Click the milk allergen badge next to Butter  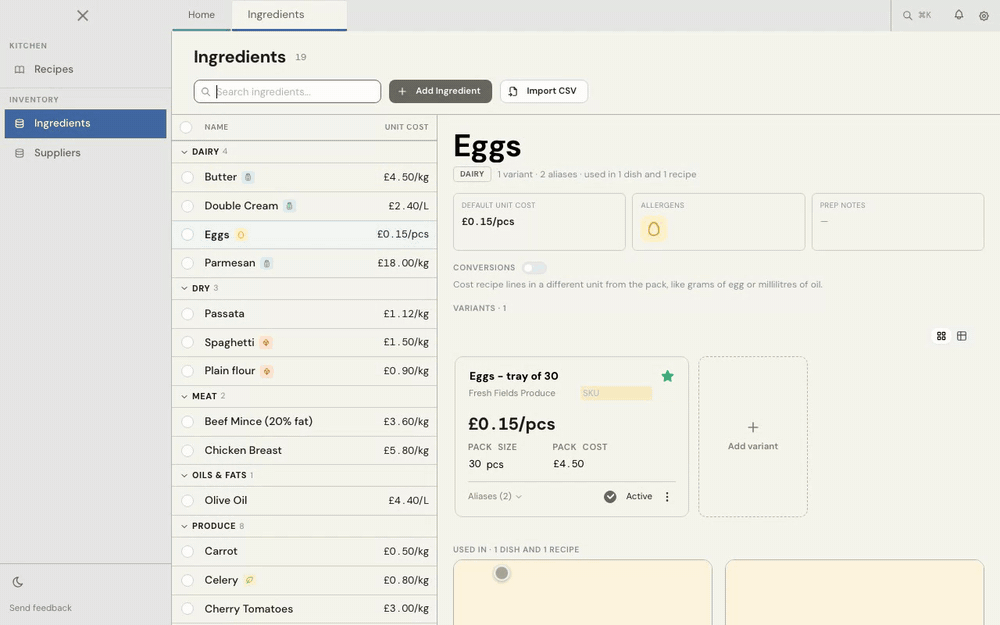pyautogui.click(x=249, y=177)
